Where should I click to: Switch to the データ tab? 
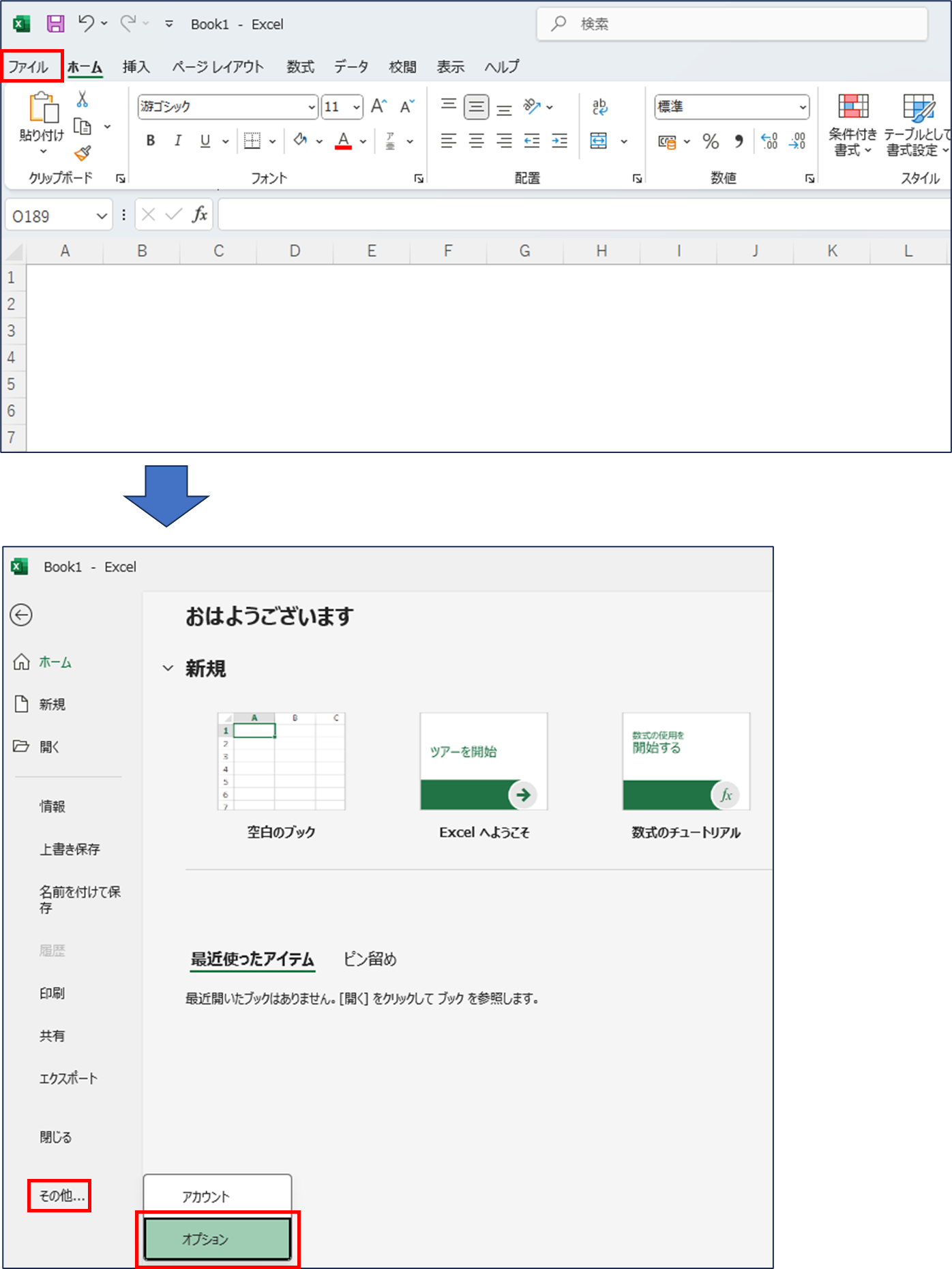pos(351,67)
